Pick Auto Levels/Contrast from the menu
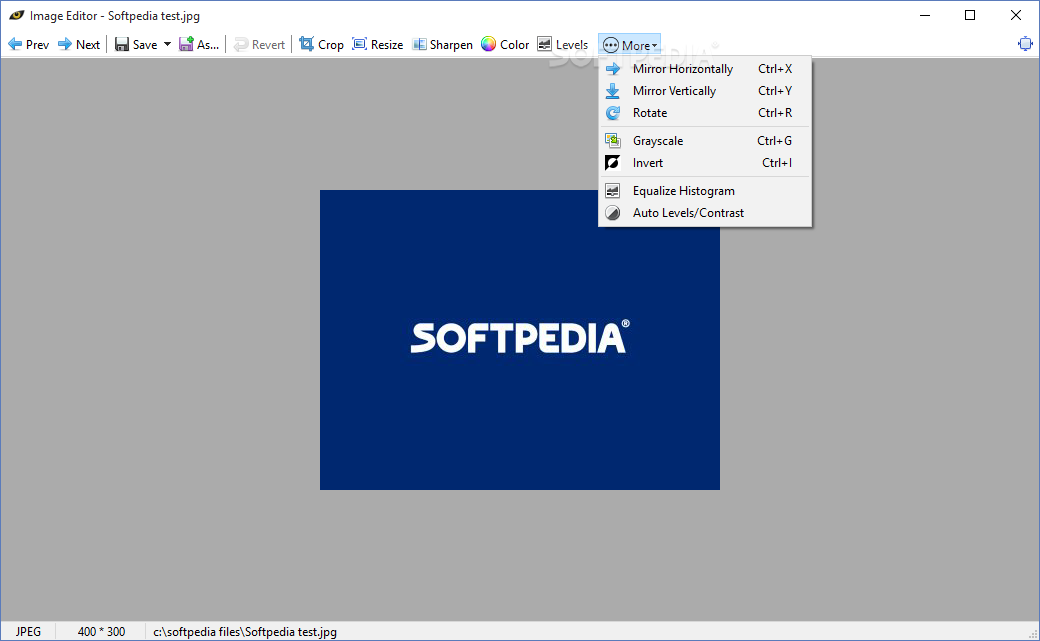The width and height of the screenshot is (1040, 641). [704, 213]
